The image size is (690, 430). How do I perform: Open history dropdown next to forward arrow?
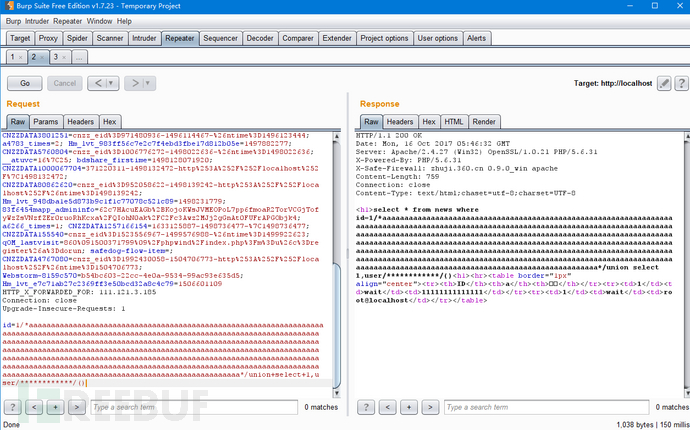148,83
